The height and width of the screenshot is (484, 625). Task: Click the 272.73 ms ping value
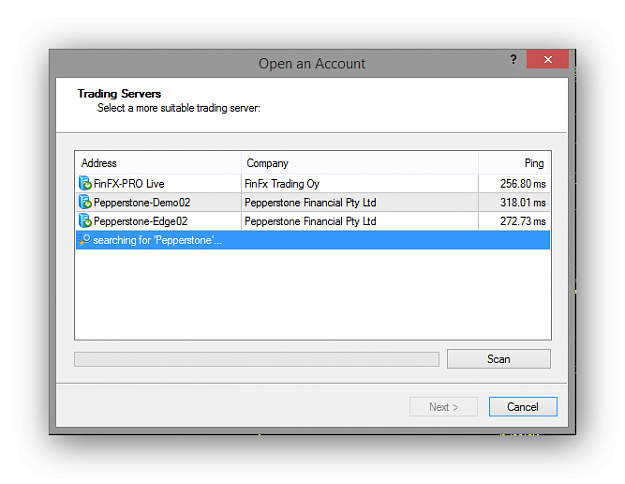[x=523, y=221]
